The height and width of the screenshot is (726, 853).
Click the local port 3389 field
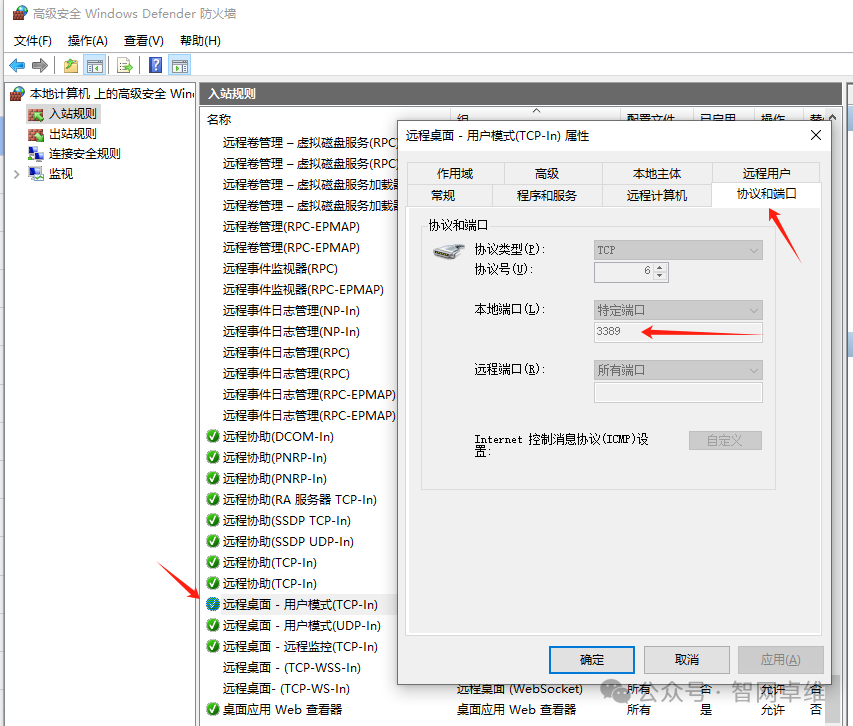678,332
